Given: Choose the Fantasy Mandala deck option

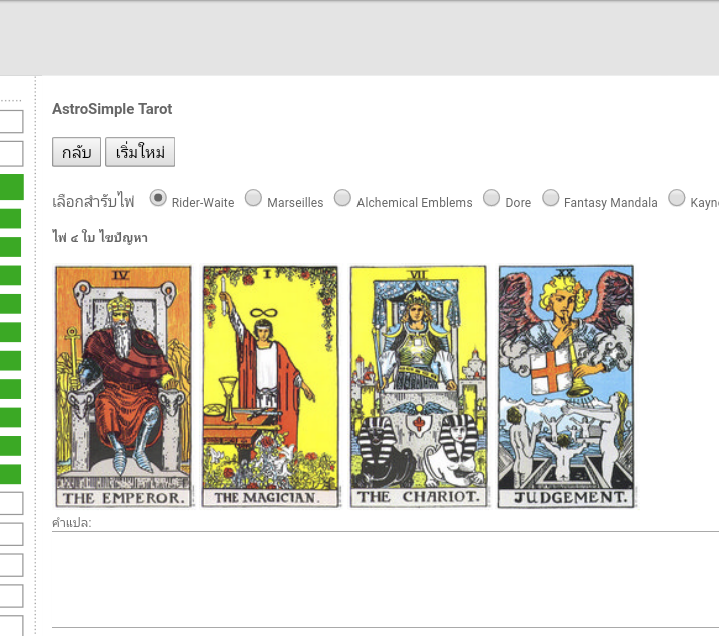Looking at the screenshot, I should 551,198.
